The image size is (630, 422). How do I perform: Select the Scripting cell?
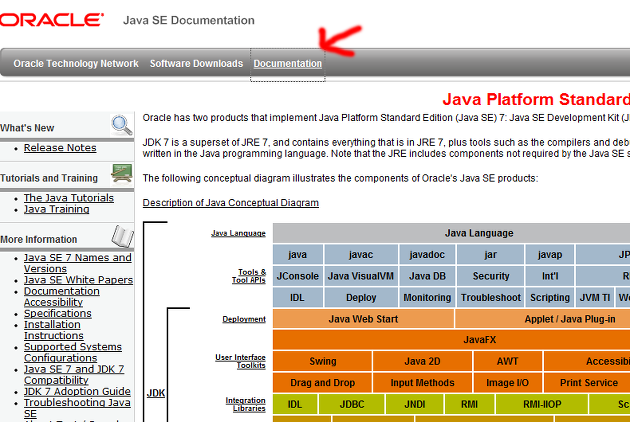(x=550, y=297)
